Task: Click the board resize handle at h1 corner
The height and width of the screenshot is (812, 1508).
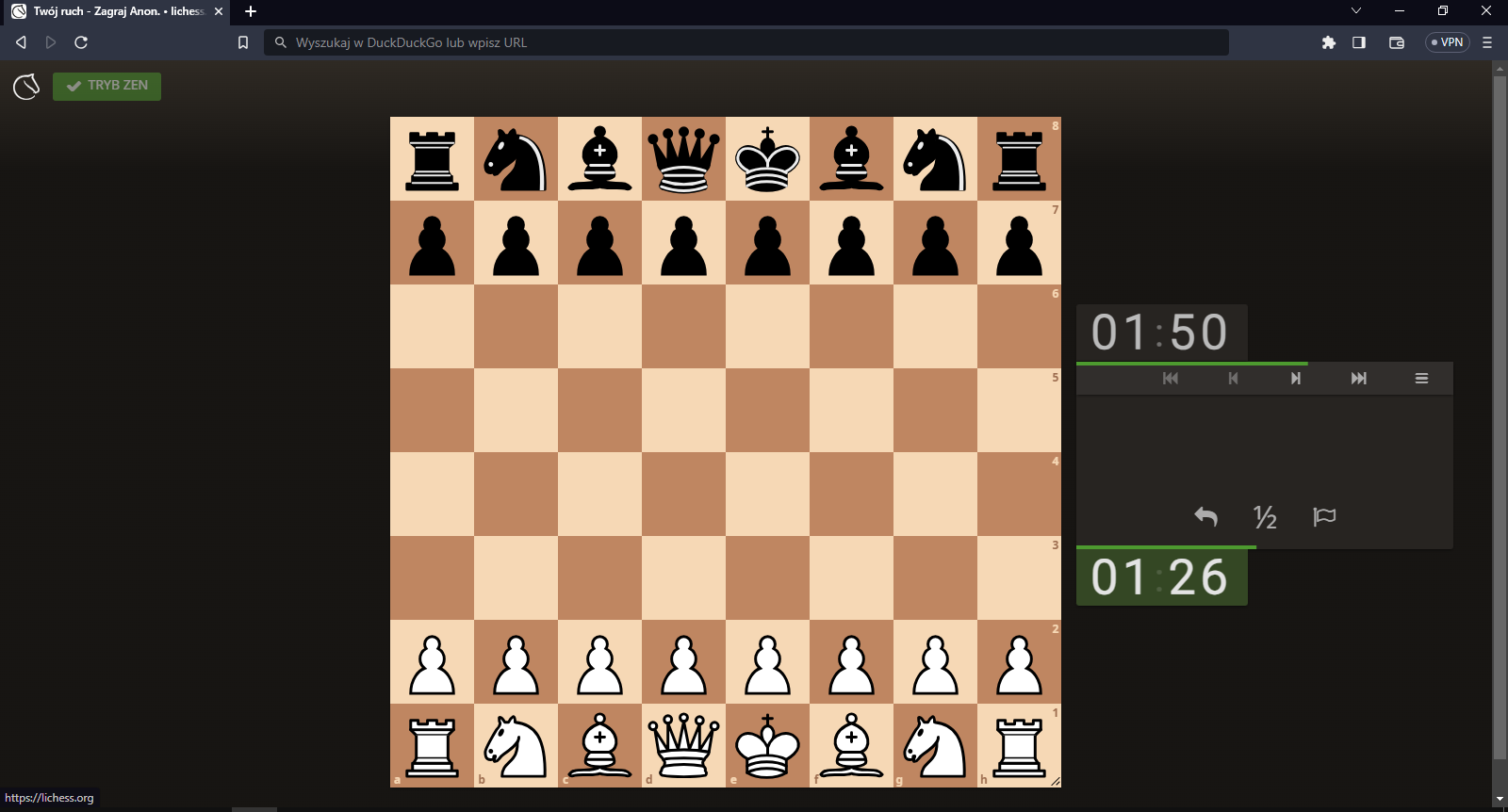Action: (1056, 782)
